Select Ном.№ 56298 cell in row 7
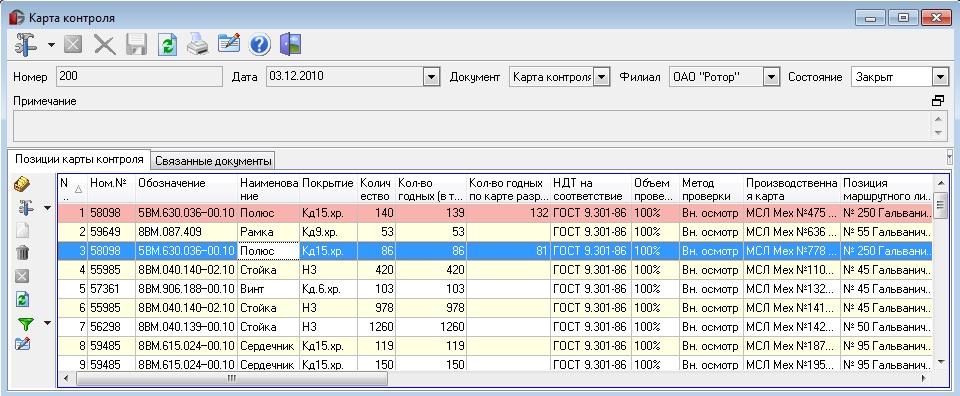The height and width of the screenshot is (396, 960). point(111,327)
